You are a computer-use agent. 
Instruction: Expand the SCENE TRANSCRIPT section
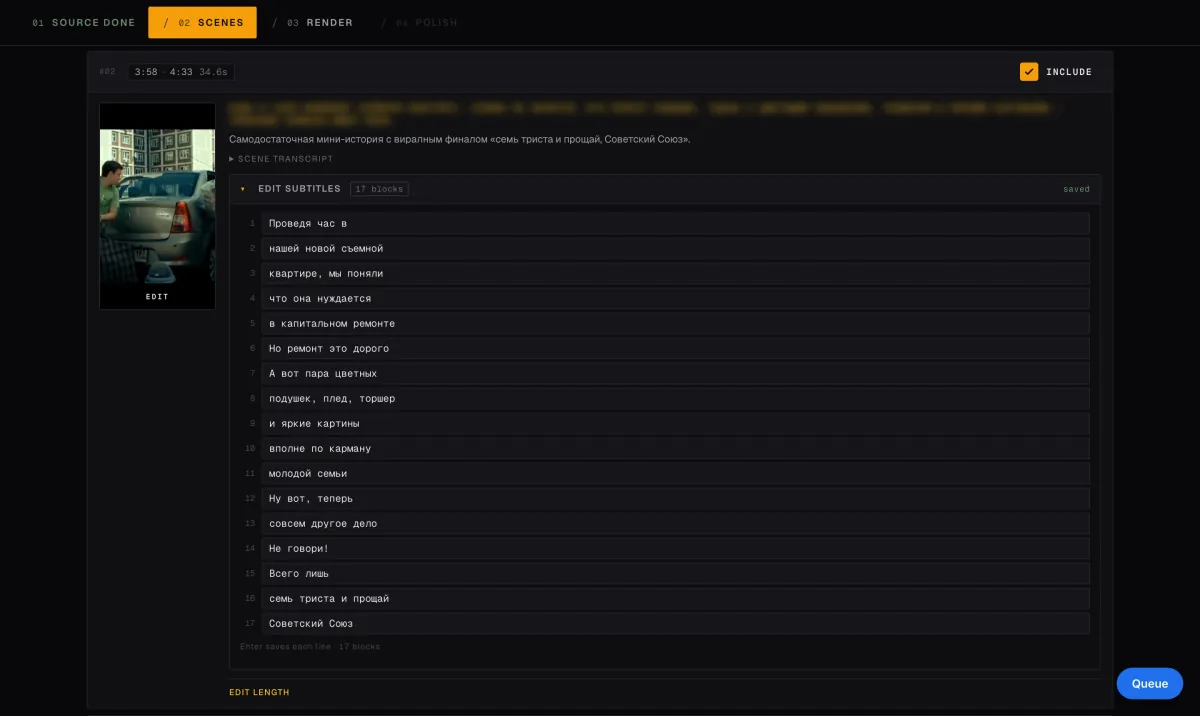(x=281, y=159)
